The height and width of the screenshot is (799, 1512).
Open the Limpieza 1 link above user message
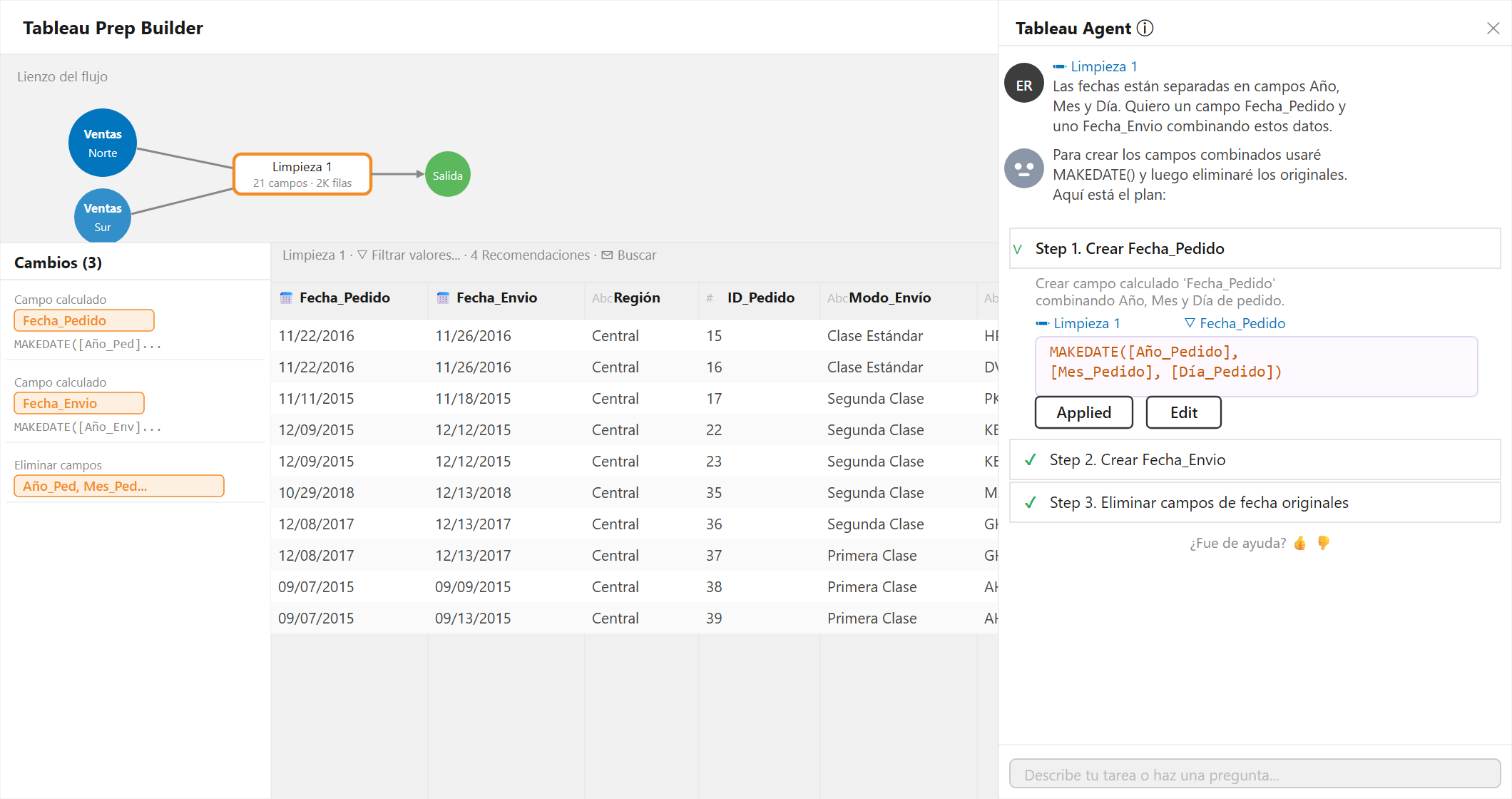(1104, 66)
